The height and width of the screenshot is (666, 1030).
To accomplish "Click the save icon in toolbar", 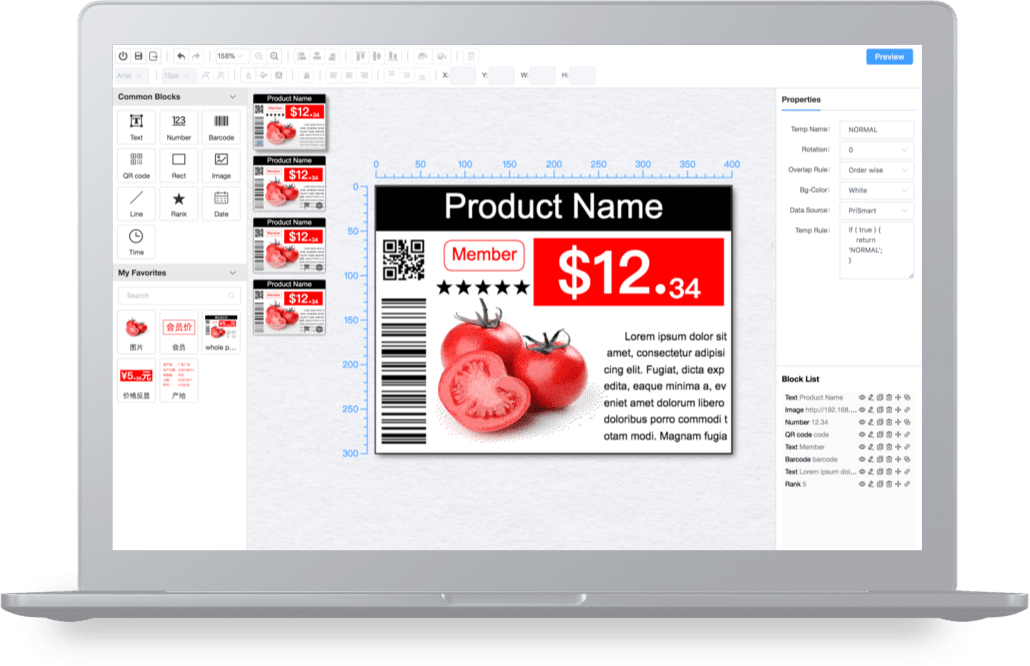I will (x=138, y=57).
